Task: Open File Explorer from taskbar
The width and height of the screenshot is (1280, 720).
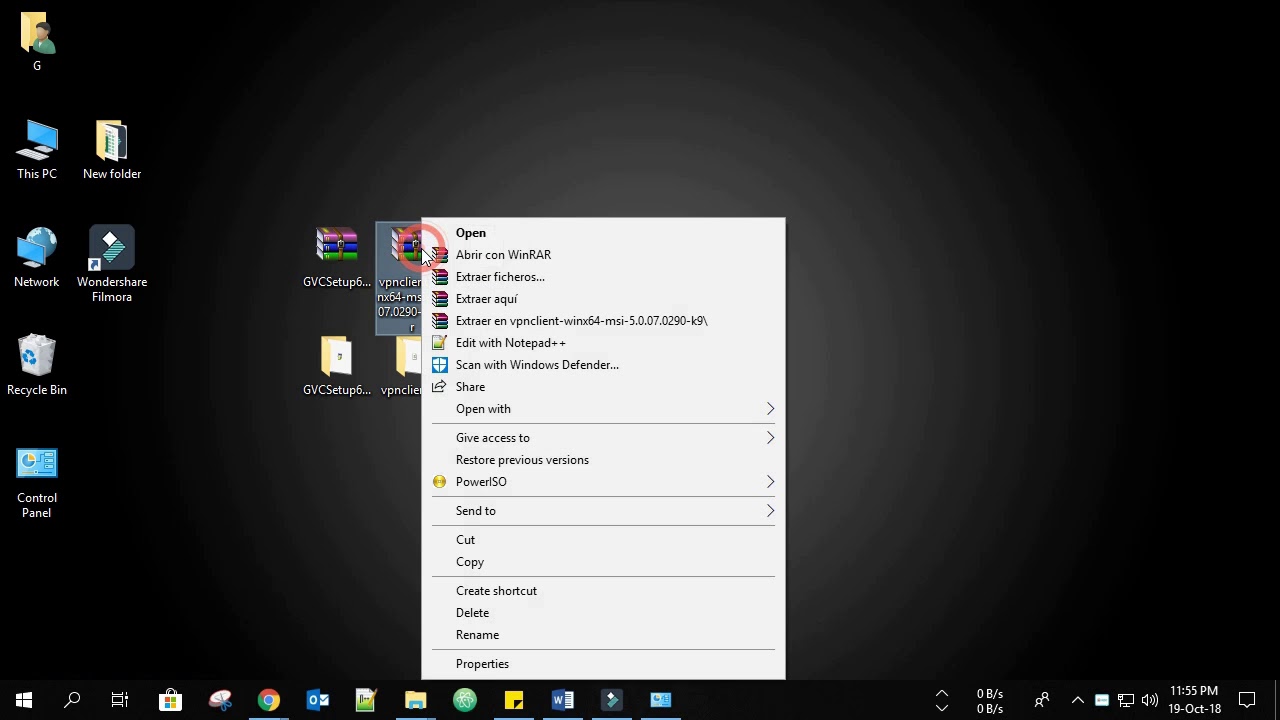Action: click(415, 700)
